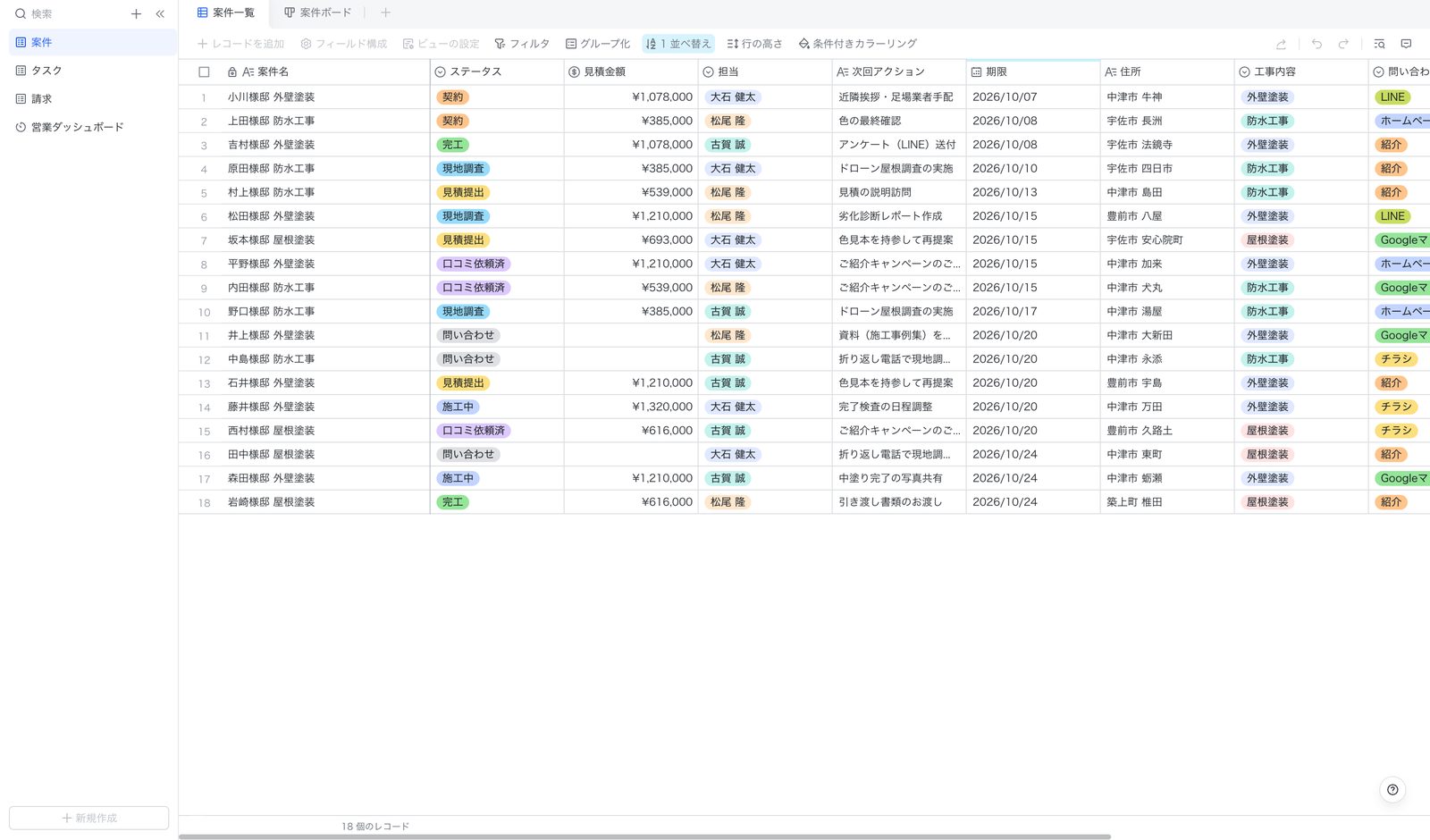
Task: Open グループ化 grouping tool
Action: (x=597, y=44)
